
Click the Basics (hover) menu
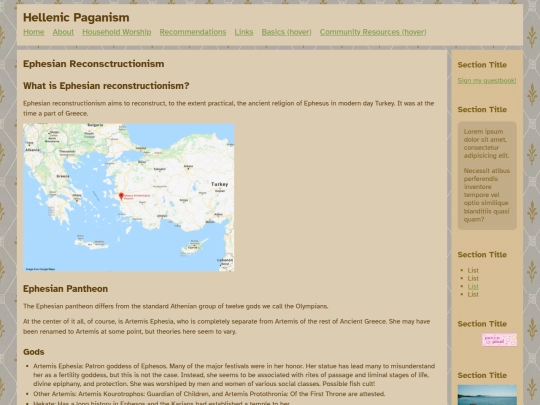click(x=286, y=32)
